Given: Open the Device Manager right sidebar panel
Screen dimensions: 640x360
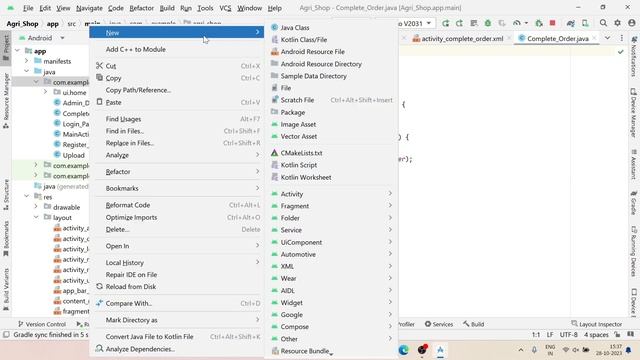Looking at the screenshot, I should tap(634, 112).
